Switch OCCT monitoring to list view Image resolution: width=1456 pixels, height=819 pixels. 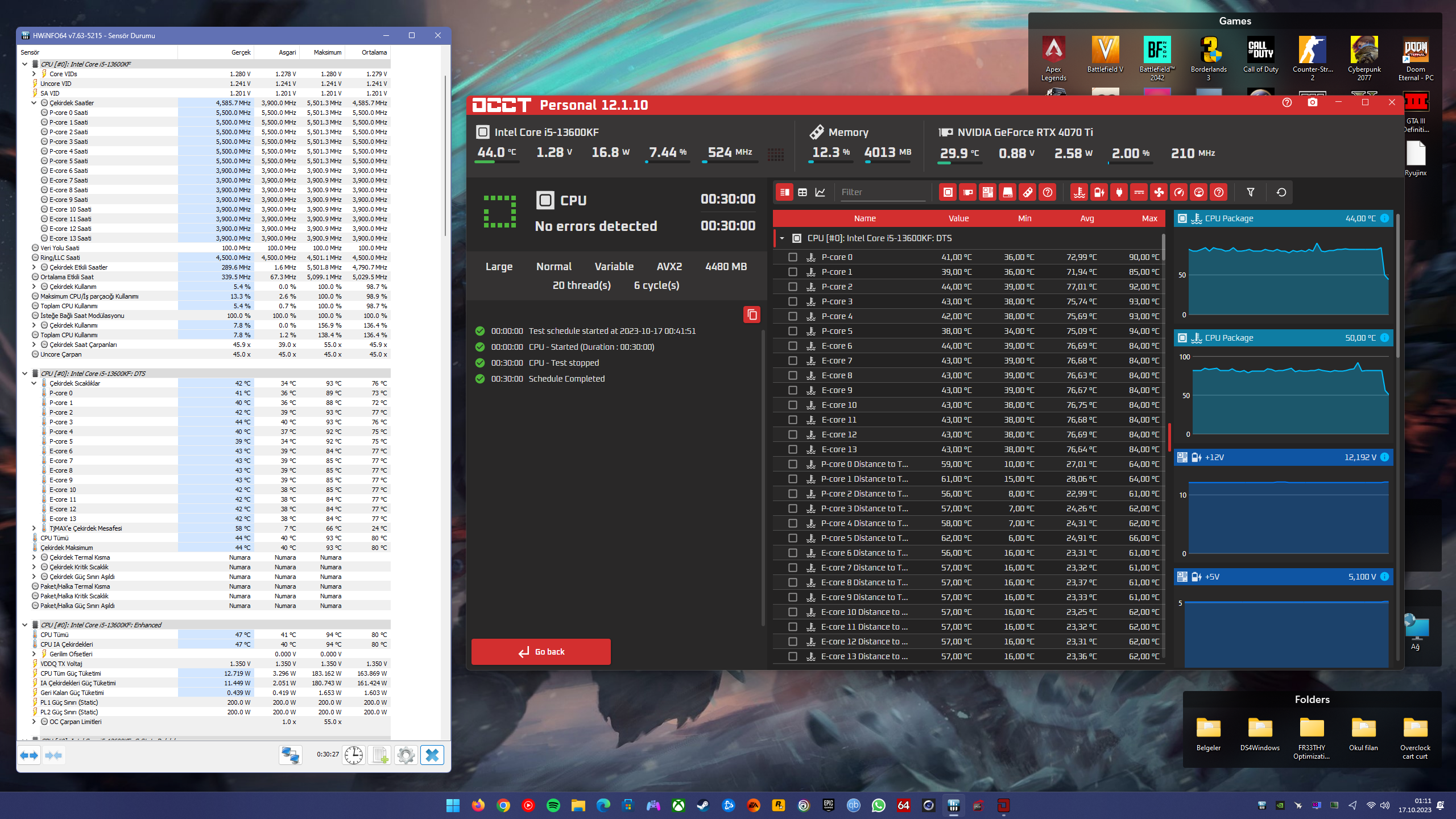point(784,192)
